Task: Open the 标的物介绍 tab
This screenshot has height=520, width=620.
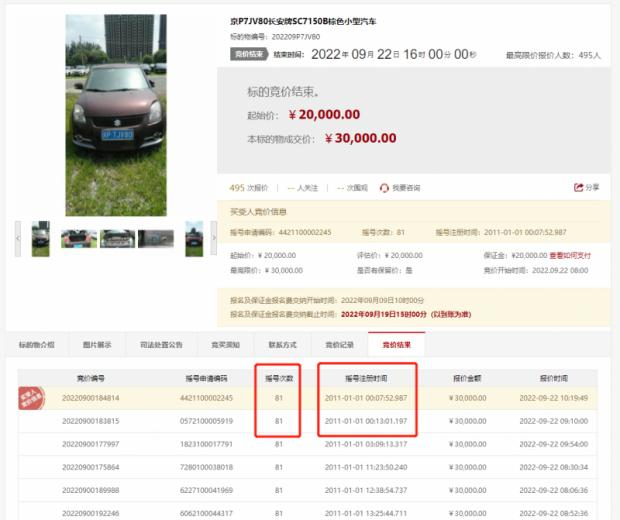Action: (x=37, y=345)
